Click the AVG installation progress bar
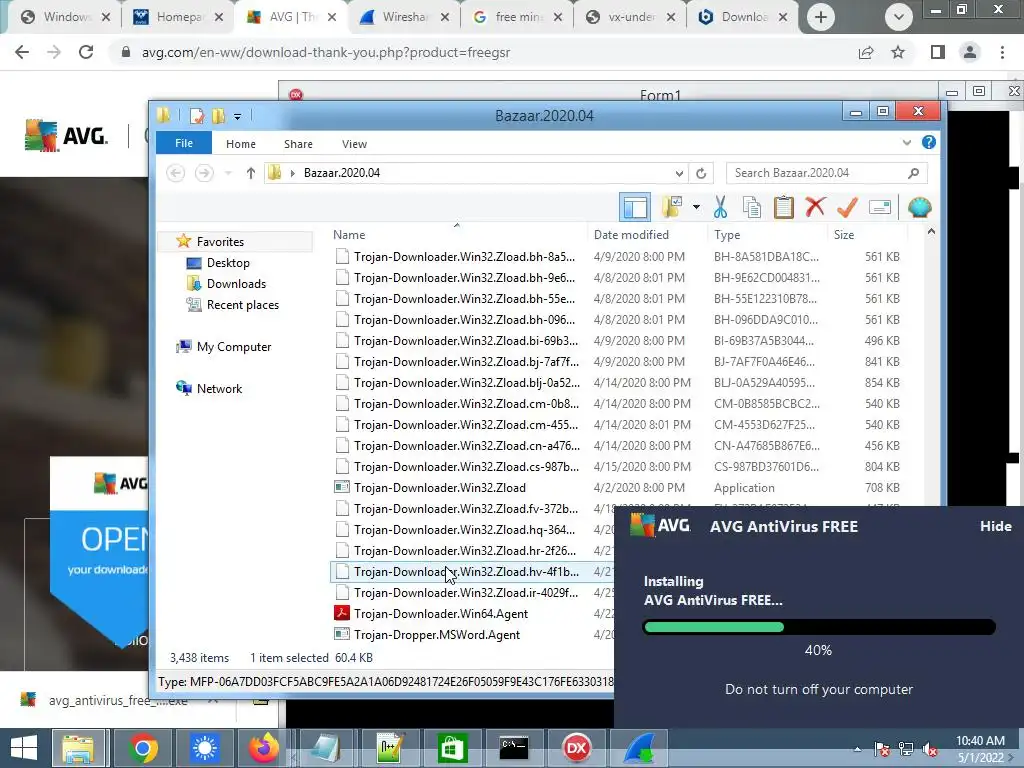This screenshot has height=768, width=1024. click(x=820, y=627)
